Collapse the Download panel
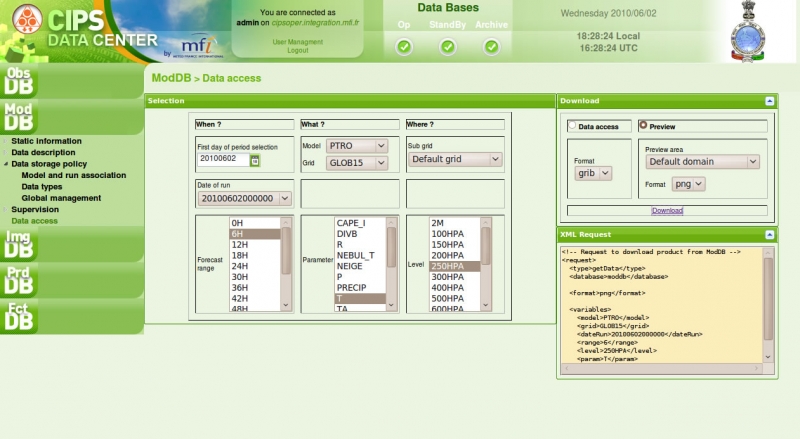Screen dimensions: 800x439 (769, 101)
